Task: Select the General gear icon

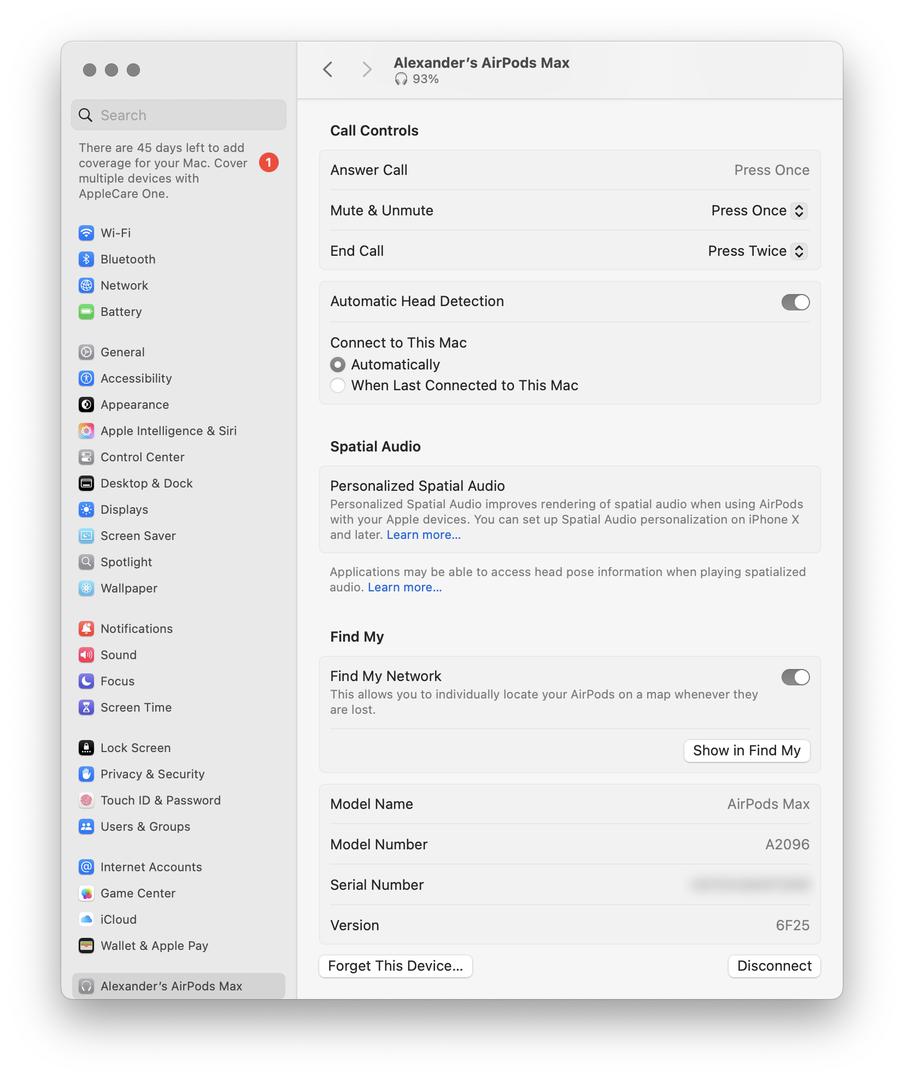Action: tap(86, 352)
